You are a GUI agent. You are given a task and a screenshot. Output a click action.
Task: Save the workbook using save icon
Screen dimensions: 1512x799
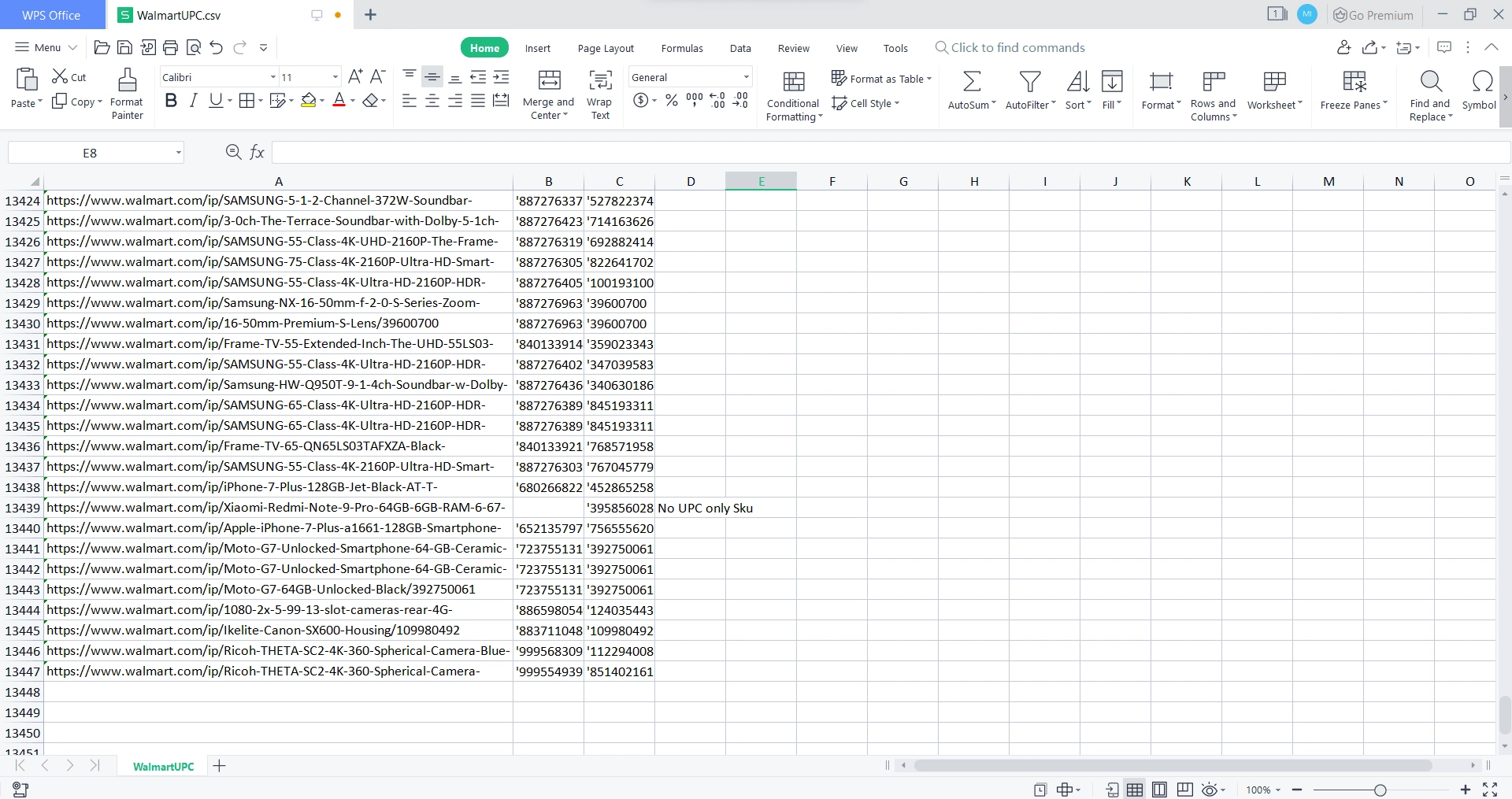[124, 48]
